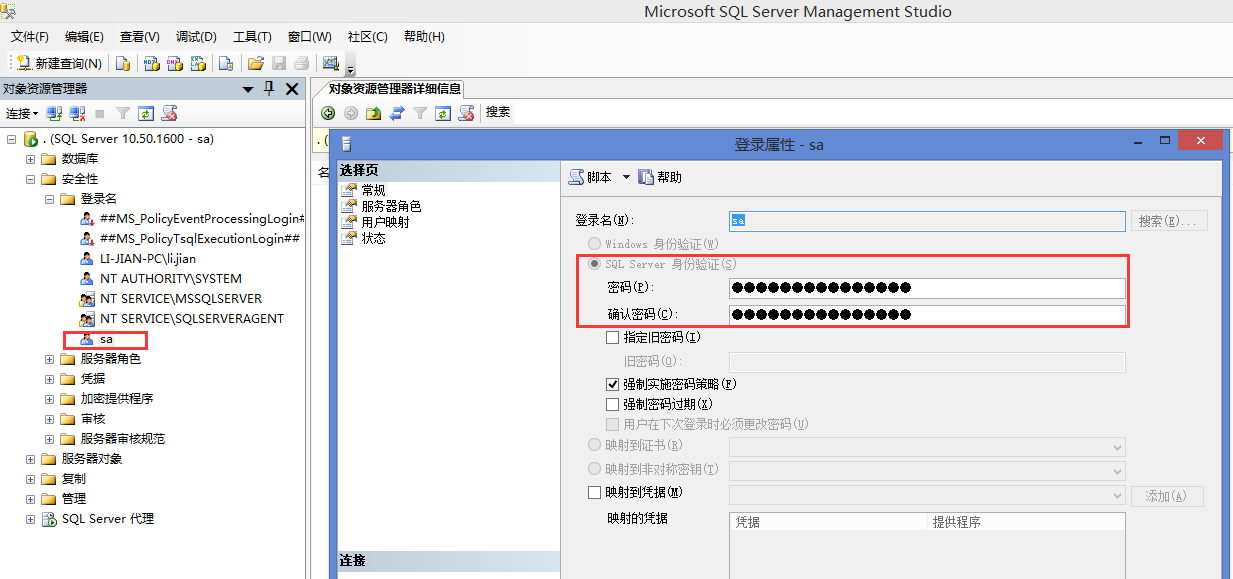Refresh the Object Explorer tree
Screen dimensions: 1233x579
point(146,114)
